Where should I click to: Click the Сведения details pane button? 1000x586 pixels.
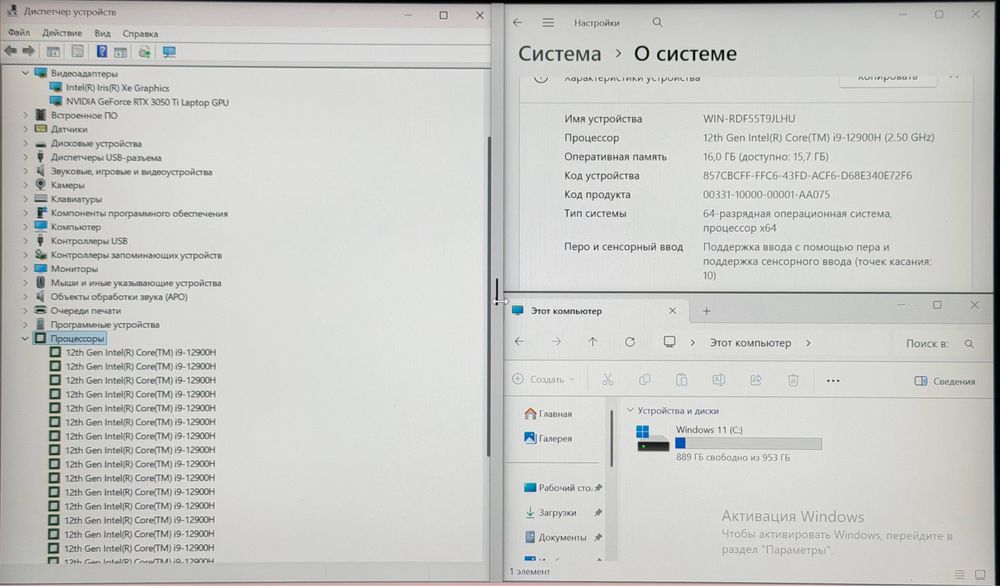pyautogui.click(x=945, y=381)
